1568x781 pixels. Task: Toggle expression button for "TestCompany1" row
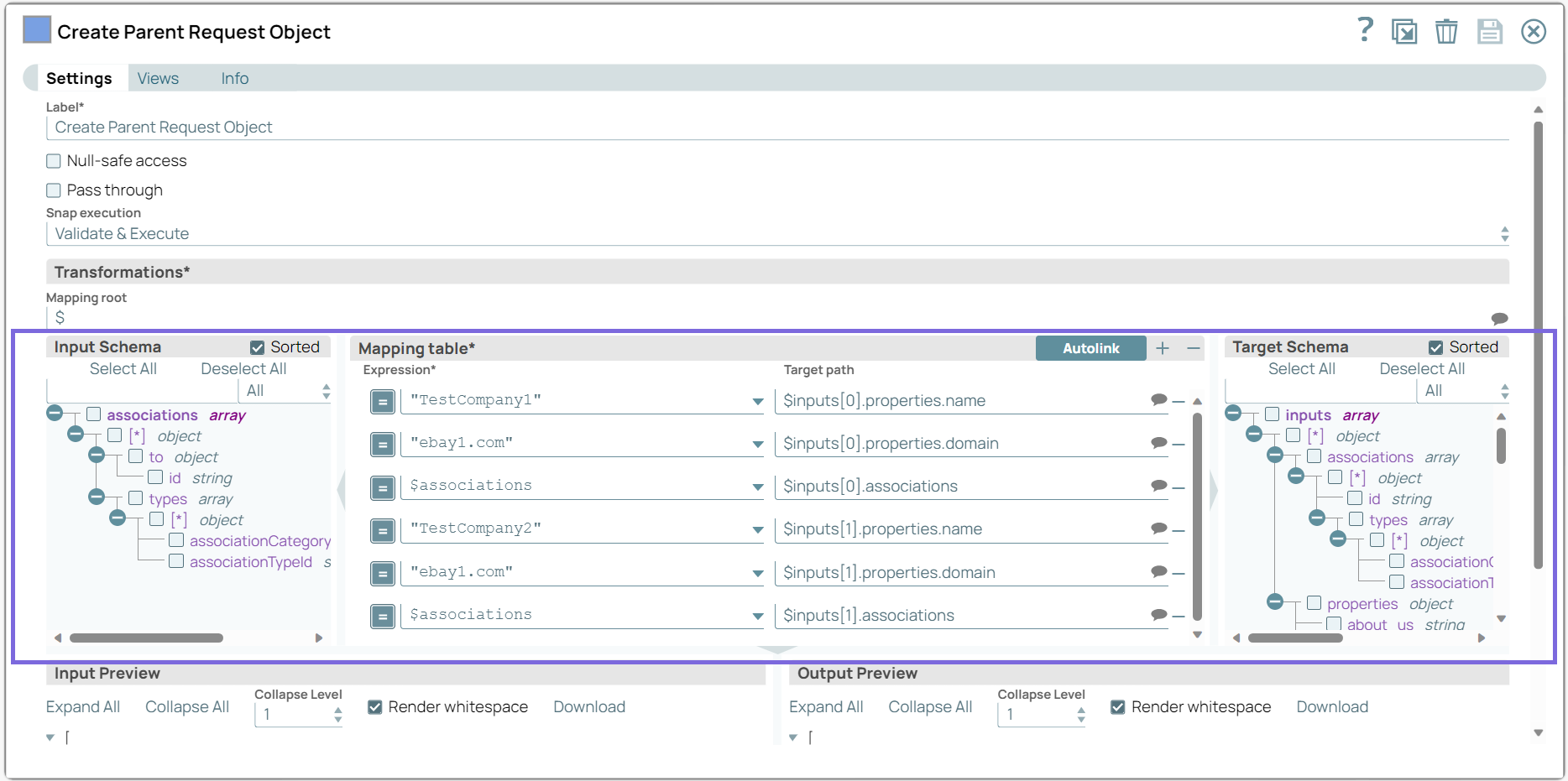(x=383, y=402)
